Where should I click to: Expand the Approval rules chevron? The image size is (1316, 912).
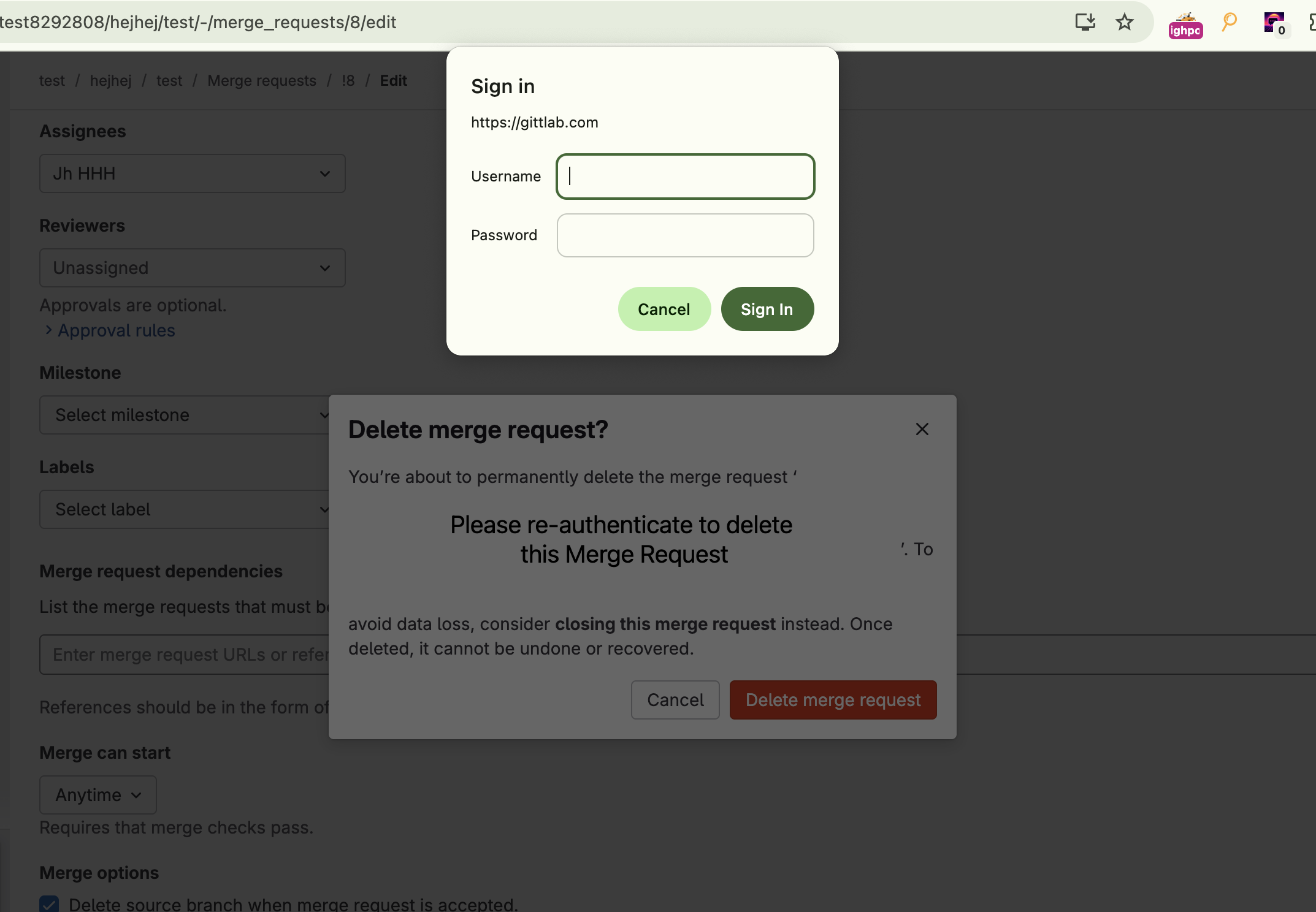point(48,330)
